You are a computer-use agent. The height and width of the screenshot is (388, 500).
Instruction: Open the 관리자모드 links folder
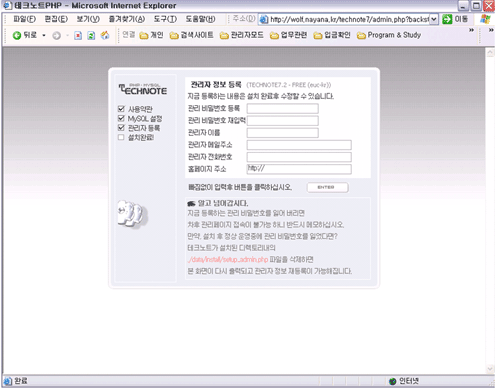coord(241,35)
